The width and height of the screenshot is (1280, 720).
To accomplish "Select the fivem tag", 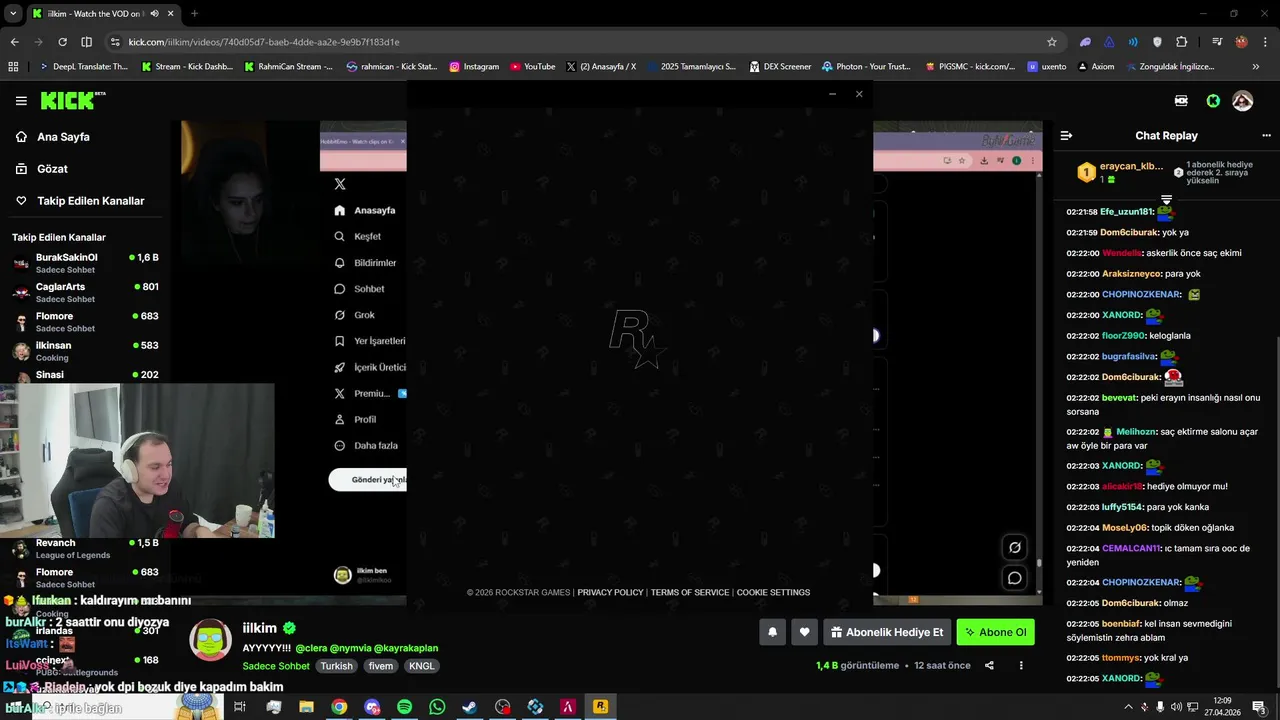I will tap(380, 666).
